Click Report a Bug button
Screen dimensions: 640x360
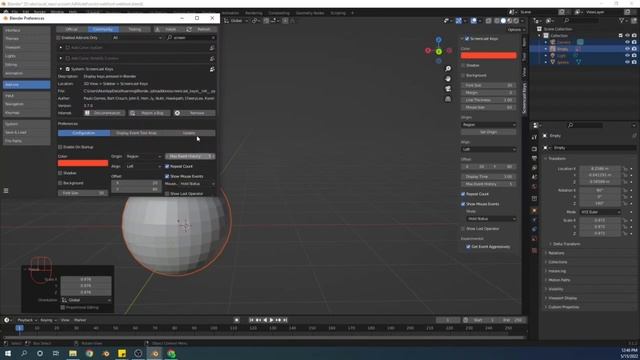149,113
